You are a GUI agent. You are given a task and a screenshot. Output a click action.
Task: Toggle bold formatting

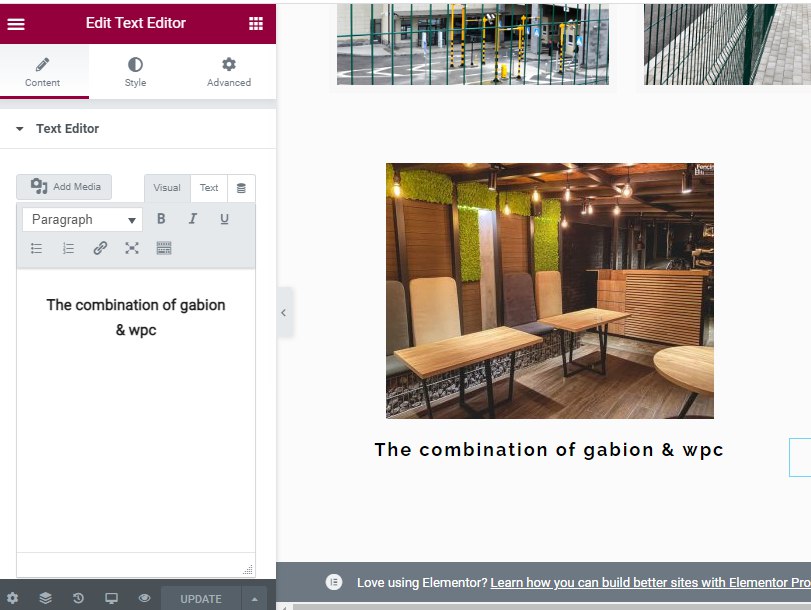pyautogui.click(x=161, y=219)
